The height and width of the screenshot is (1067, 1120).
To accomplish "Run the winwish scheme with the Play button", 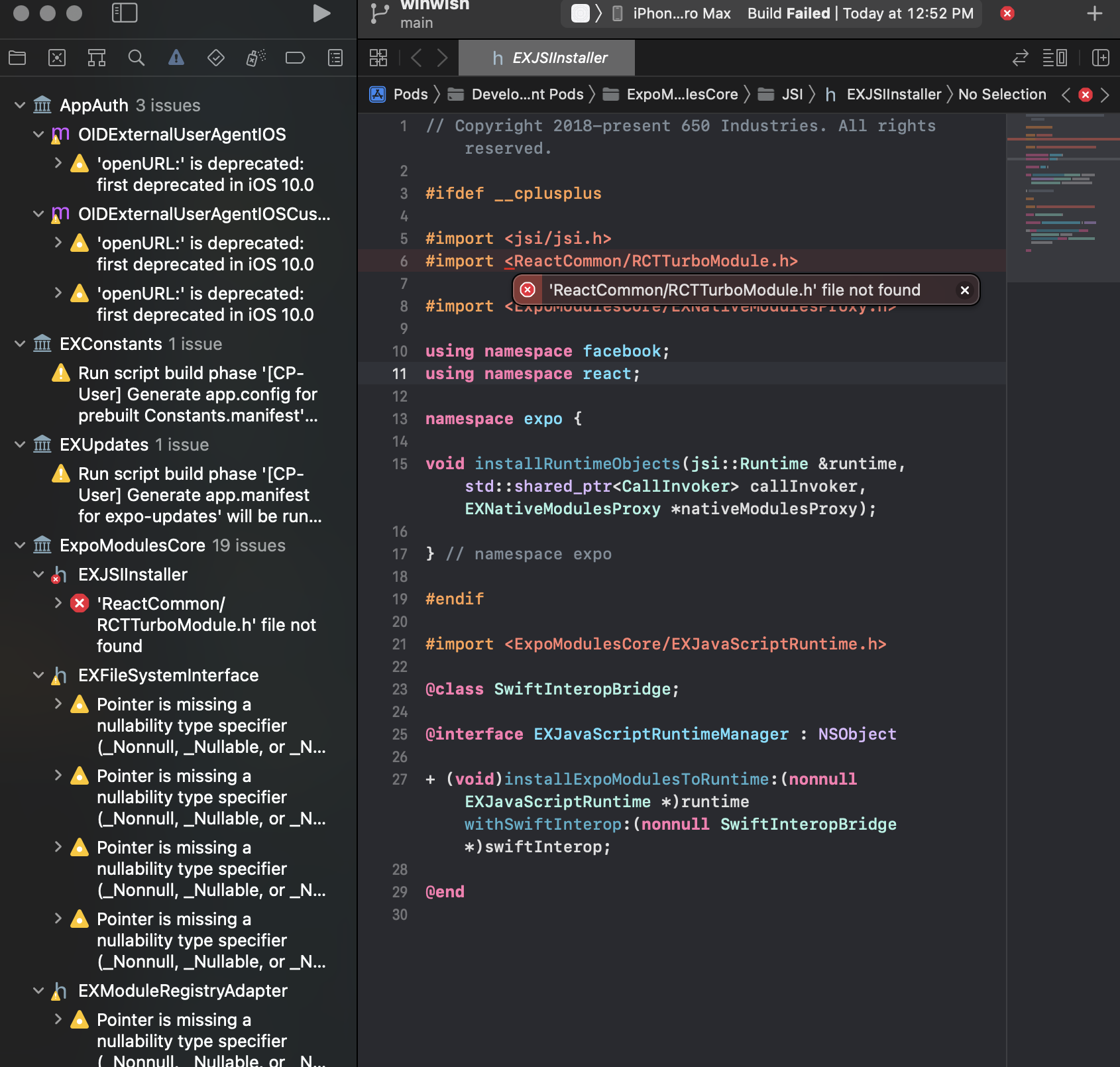I will click(x=321, y=13).
